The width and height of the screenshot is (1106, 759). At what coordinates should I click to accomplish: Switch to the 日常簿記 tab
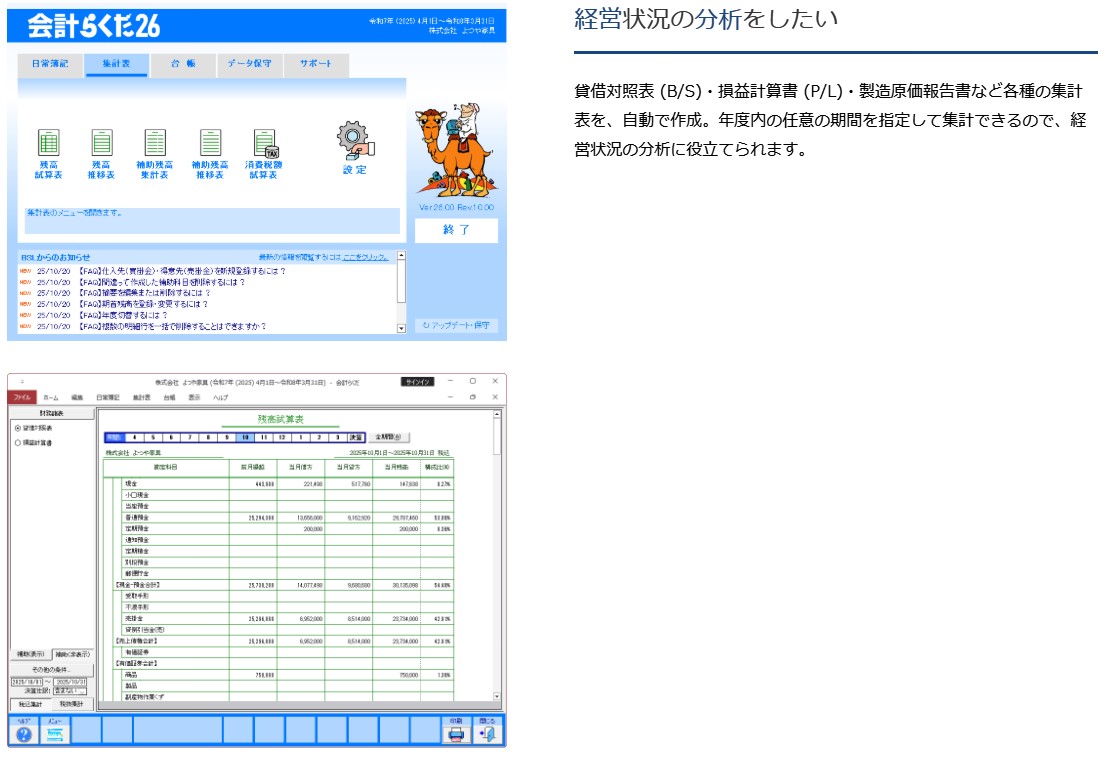click(x=49, y=64)
